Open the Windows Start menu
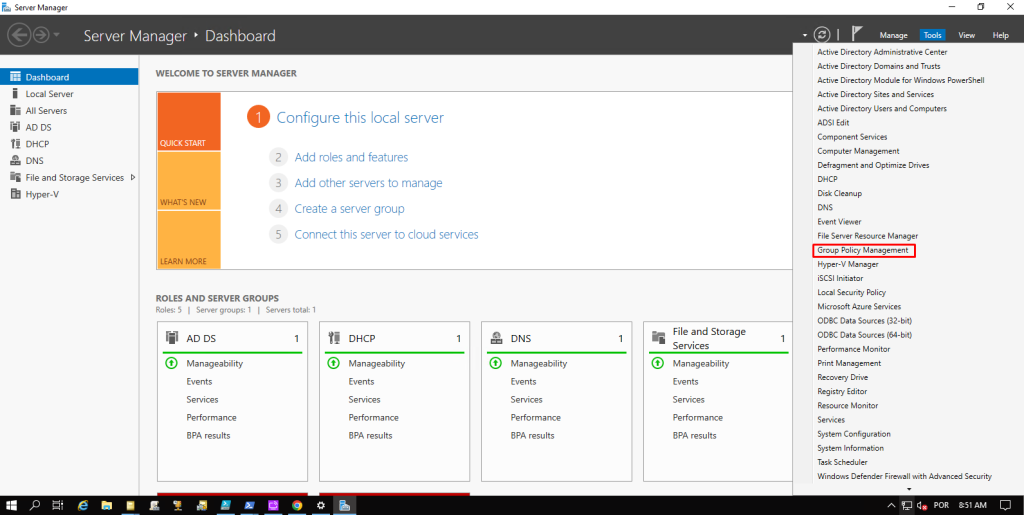 [x=12, y=505]
